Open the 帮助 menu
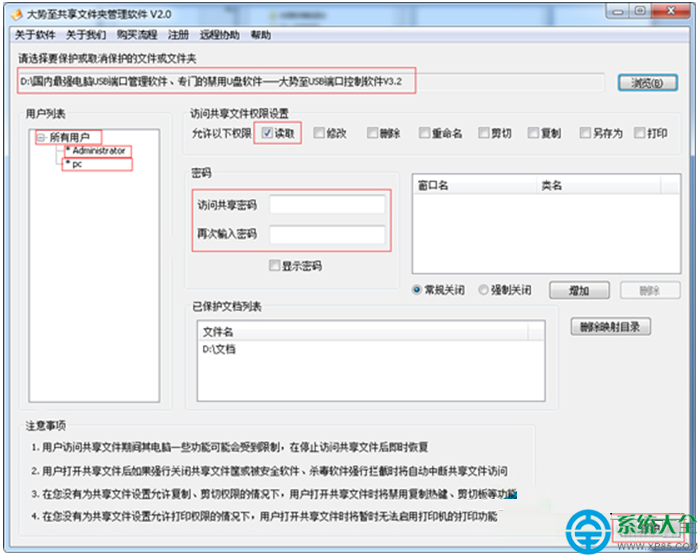This screenshot has height=557, width=700. [261, 35]
